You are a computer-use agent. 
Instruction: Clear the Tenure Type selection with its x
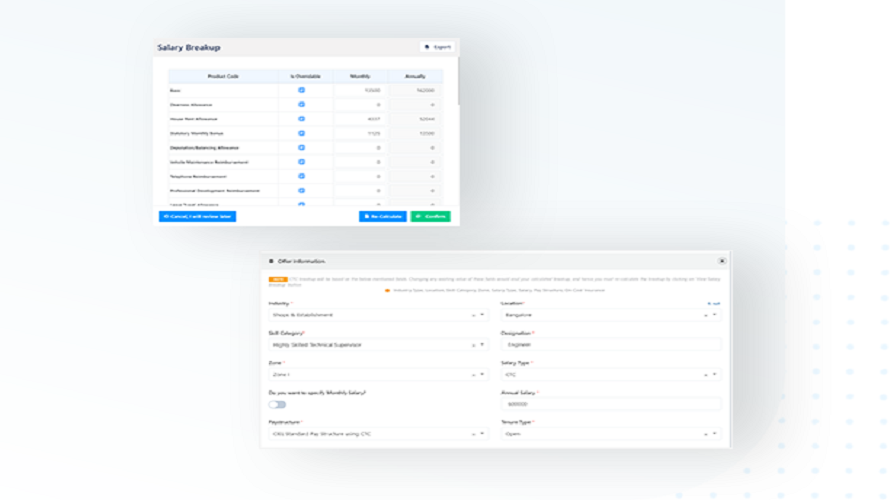706,434
